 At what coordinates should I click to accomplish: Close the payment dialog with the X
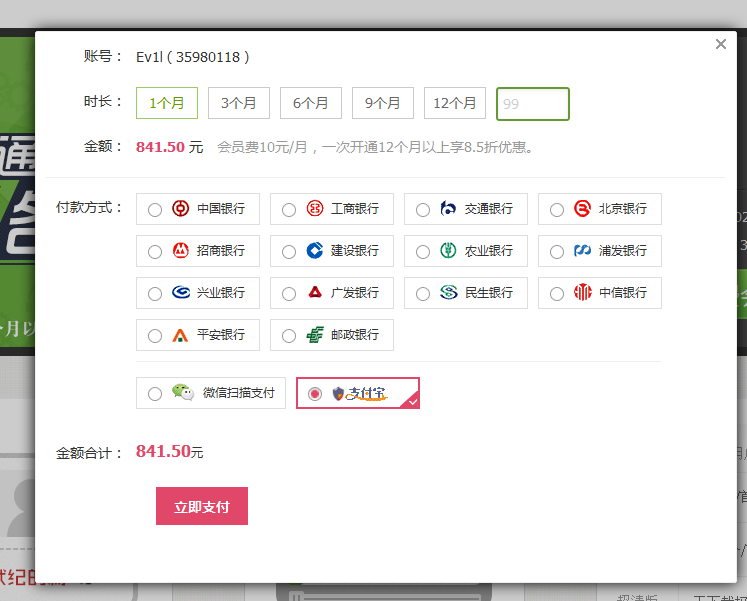click(x=721, y=44)
